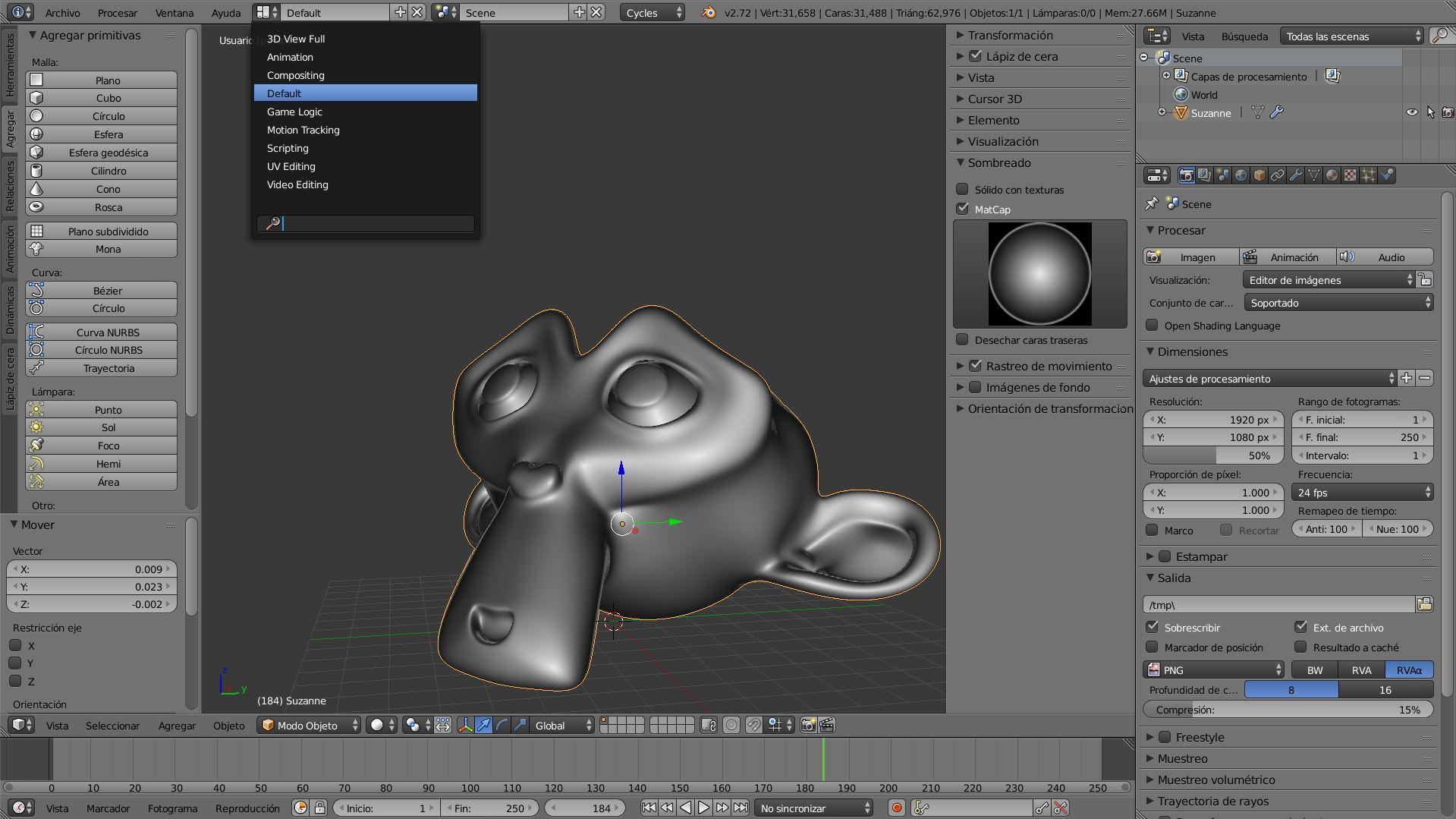Click the pin icon beside Scene
The width and height of the screenshot is (1456, 819).
1152,203
